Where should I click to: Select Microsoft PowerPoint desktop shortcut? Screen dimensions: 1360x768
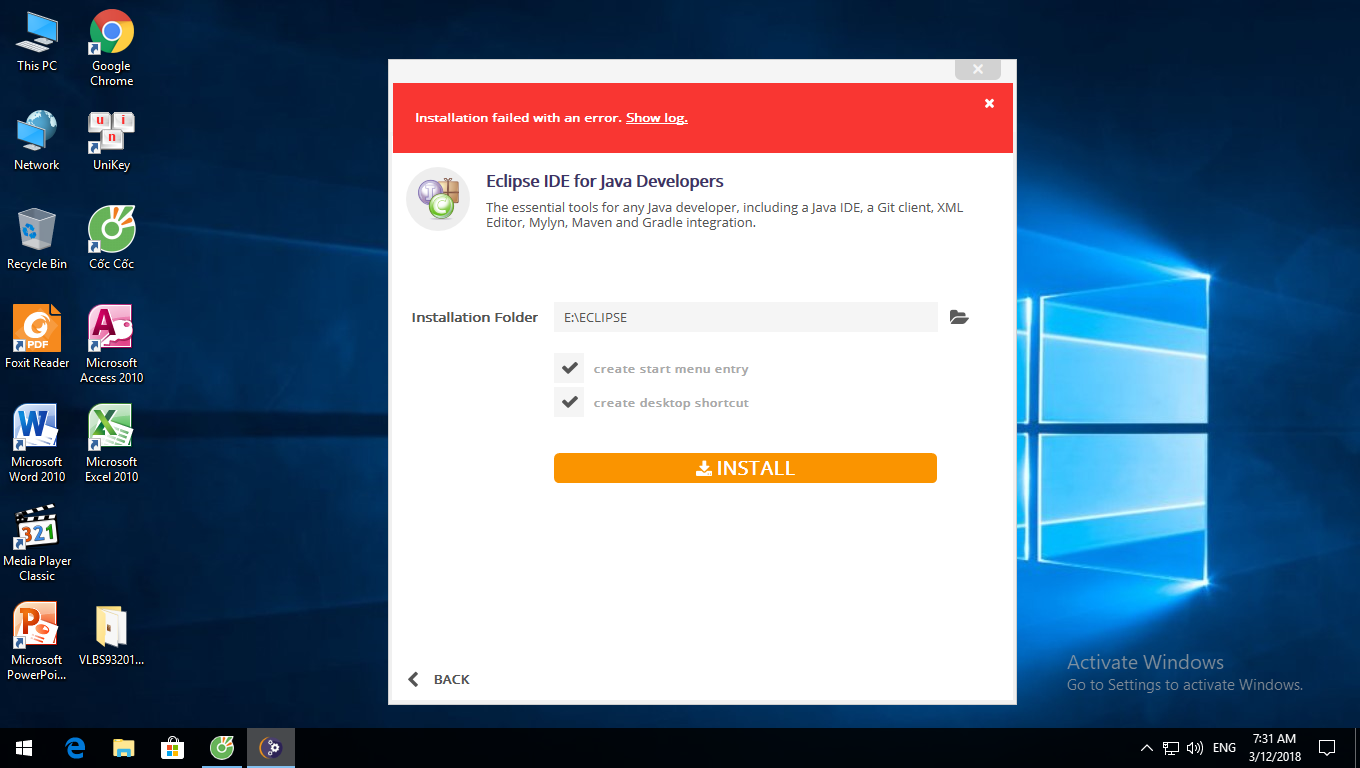37,641
